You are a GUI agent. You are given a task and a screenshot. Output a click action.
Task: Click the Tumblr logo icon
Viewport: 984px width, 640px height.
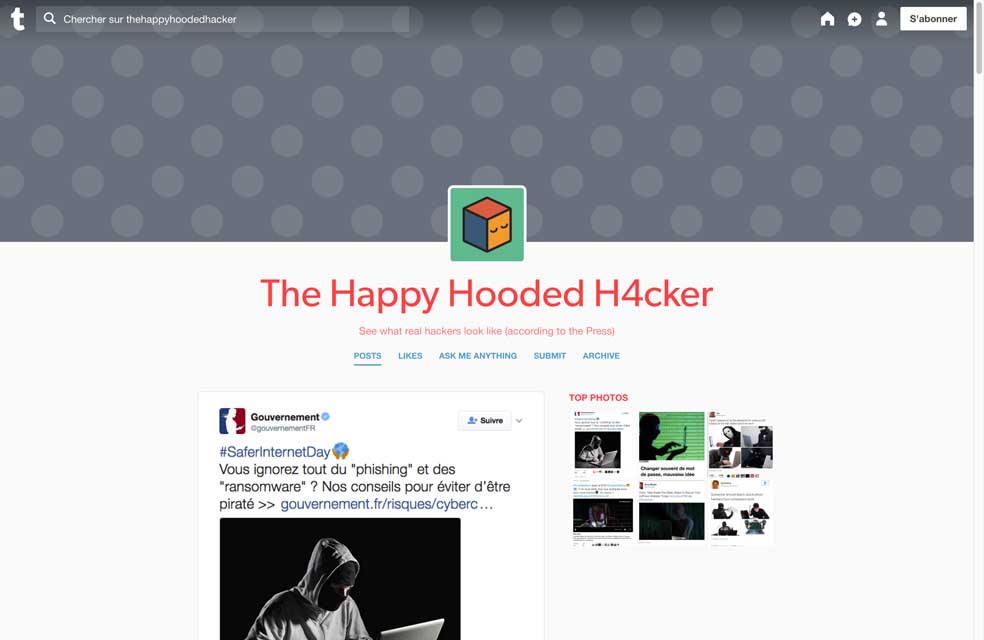pos(18,19)
